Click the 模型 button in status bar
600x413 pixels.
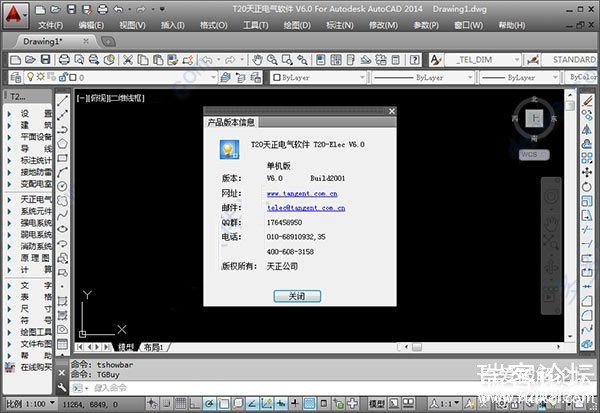[x=377, y=403]
